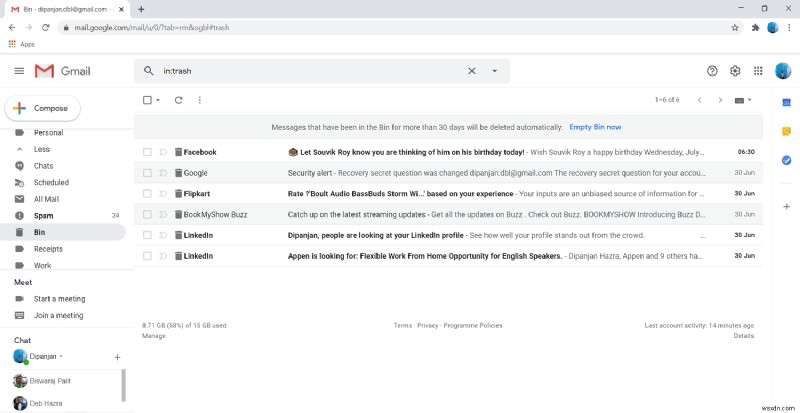The height and width of the screenshot is (413, 800).
Task: Click Start a meeting
Action: click(59, 299)
